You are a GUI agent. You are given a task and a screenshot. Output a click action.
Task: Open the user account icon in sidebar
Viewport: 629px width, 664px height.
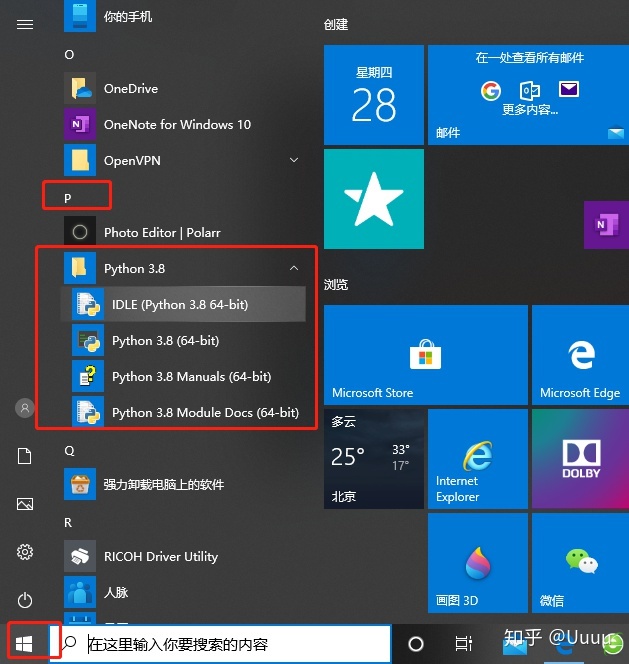click(25, 408)
